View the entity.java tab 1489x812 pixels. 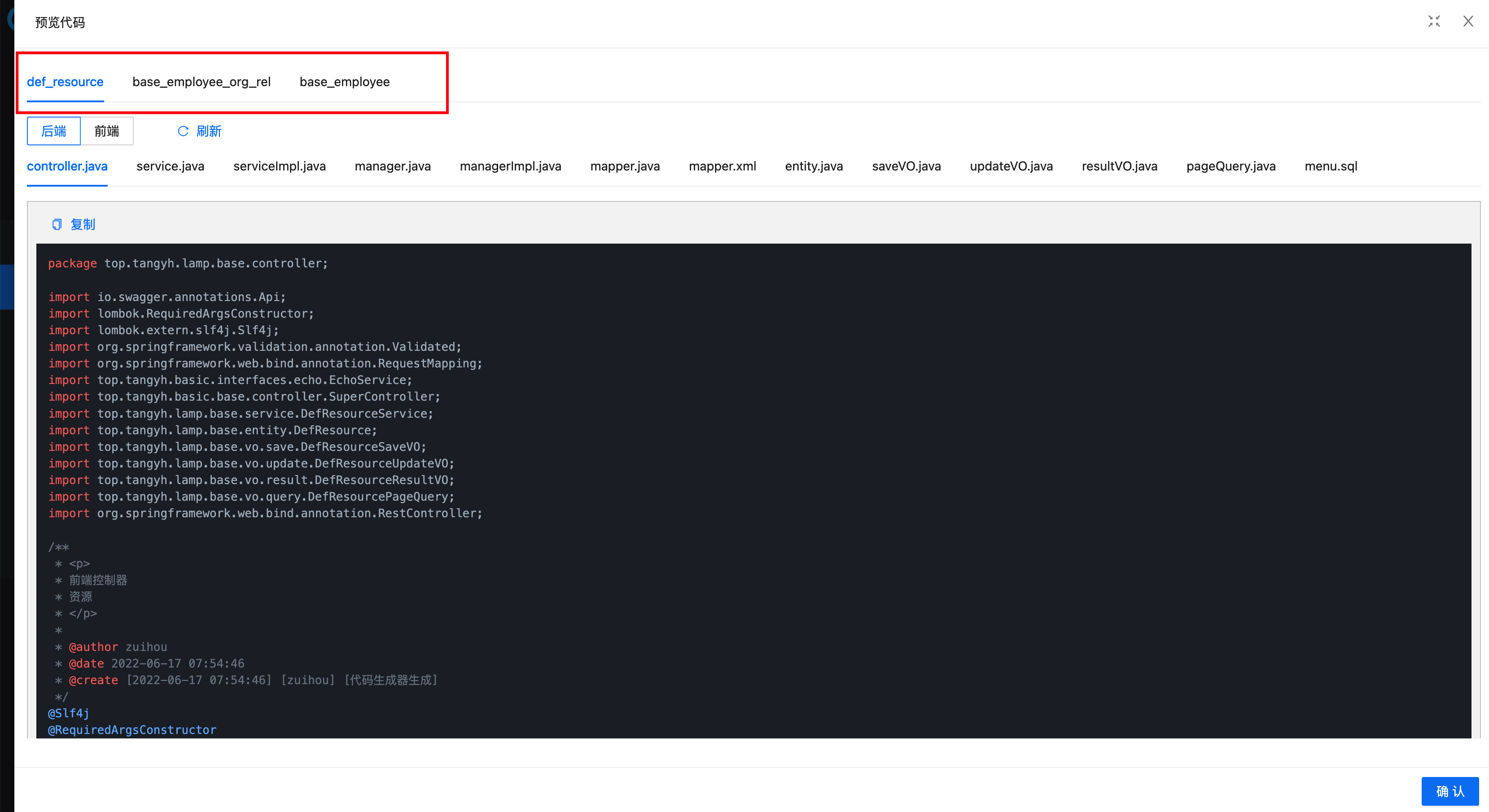(x=813, y=166)
